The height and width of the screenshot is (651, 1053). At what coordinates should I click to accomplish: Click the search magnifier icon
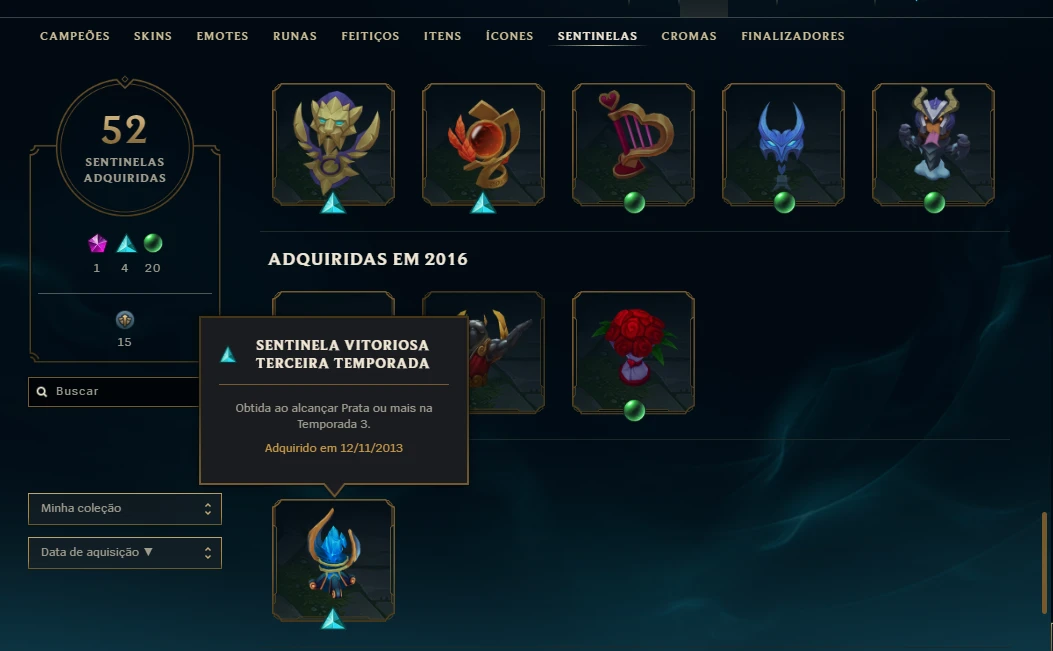[42, 392]
